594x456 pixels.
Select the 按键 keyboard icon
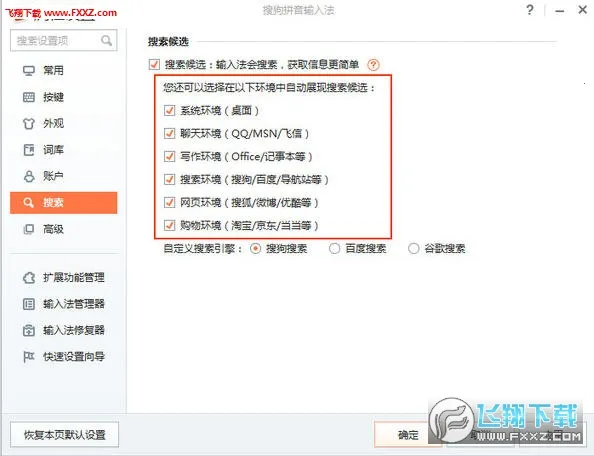click(29, 97)
